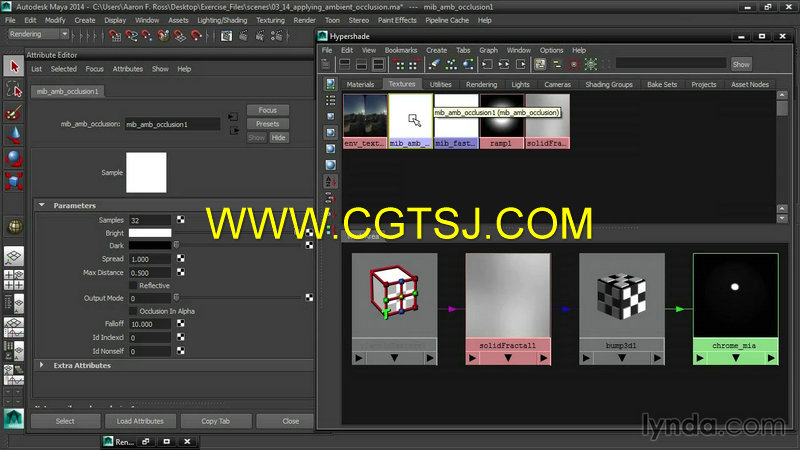Click the Focus button beside node name
Viewport: 800px width, 450px height.
[268, 110]
